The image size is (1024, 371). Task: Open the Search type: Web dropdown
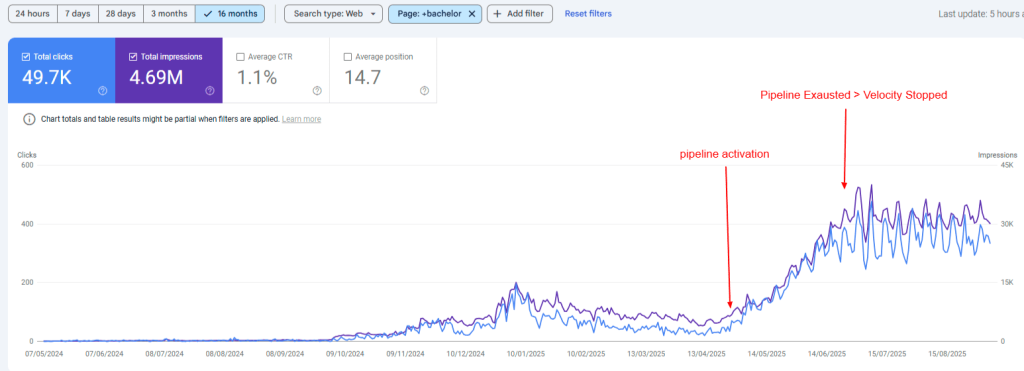point(333,14)
